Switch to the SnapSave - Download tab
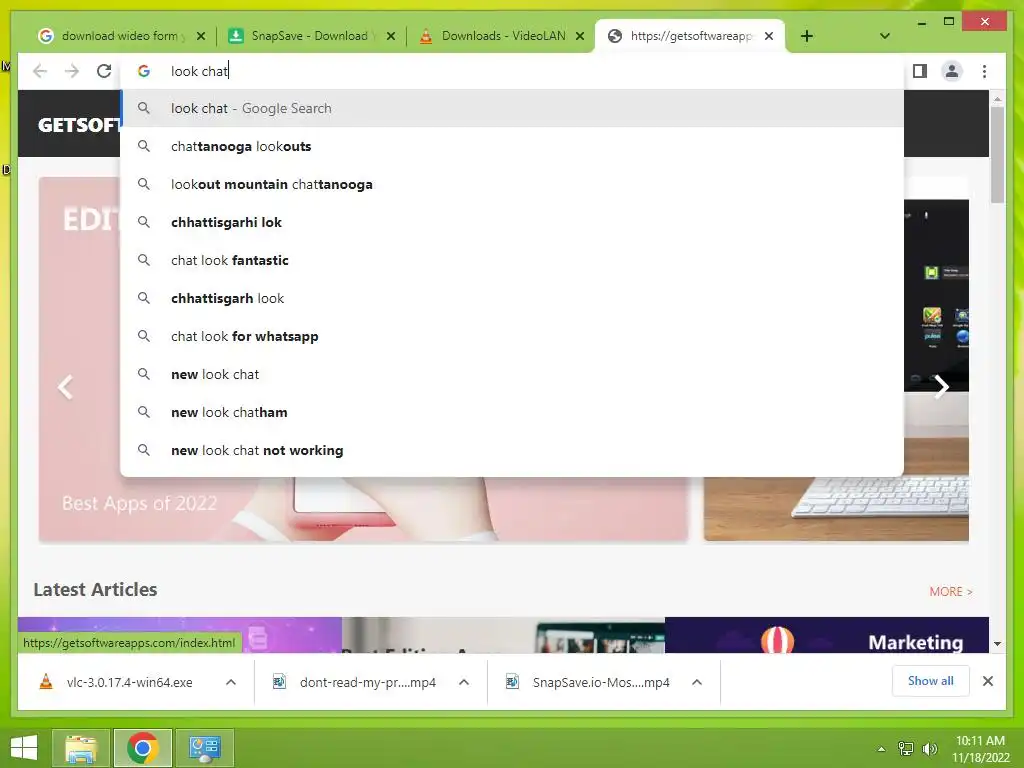 tap(310, 36)
